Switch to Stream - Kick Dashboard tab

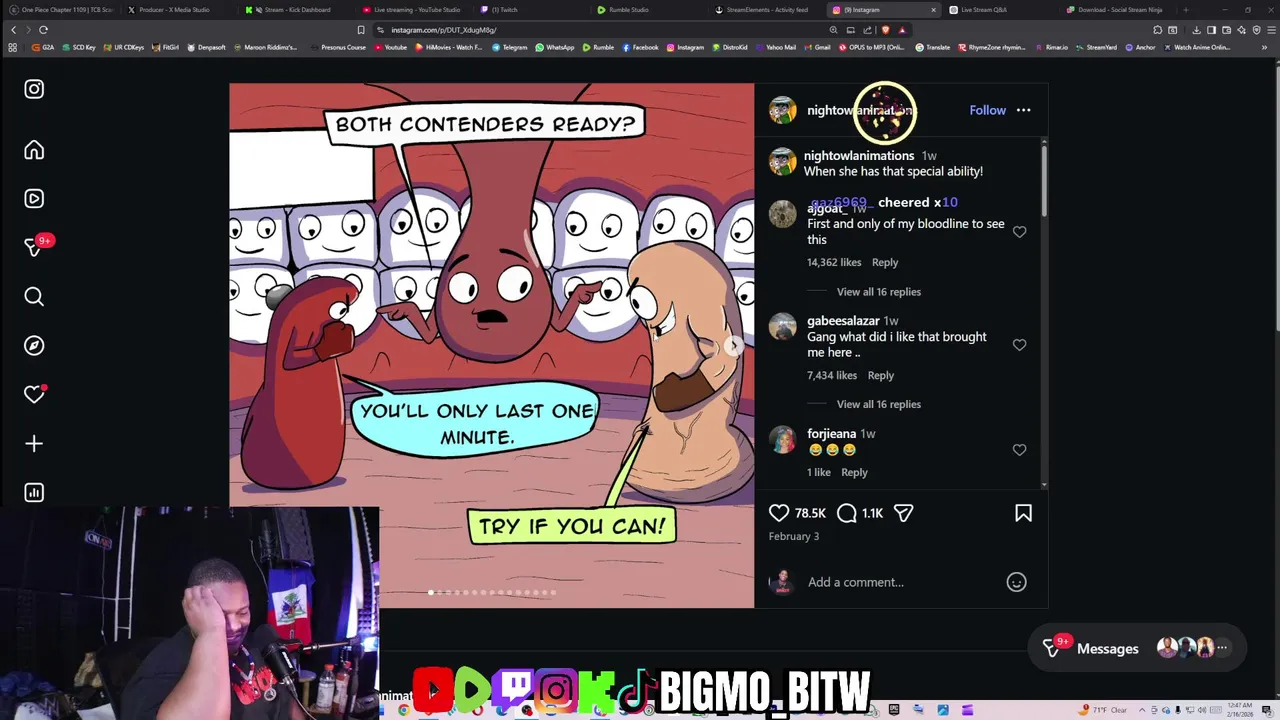295,10
